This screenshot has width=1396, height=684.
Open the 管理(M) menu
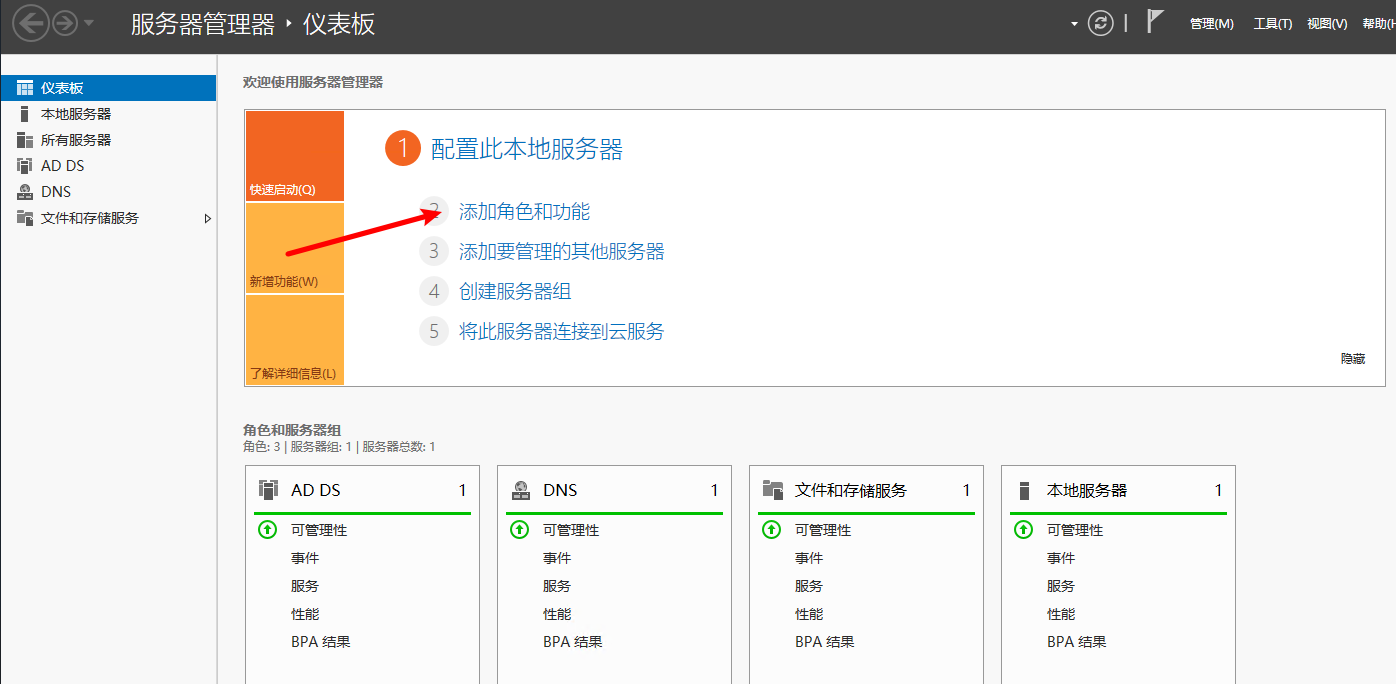[1211, 24]
